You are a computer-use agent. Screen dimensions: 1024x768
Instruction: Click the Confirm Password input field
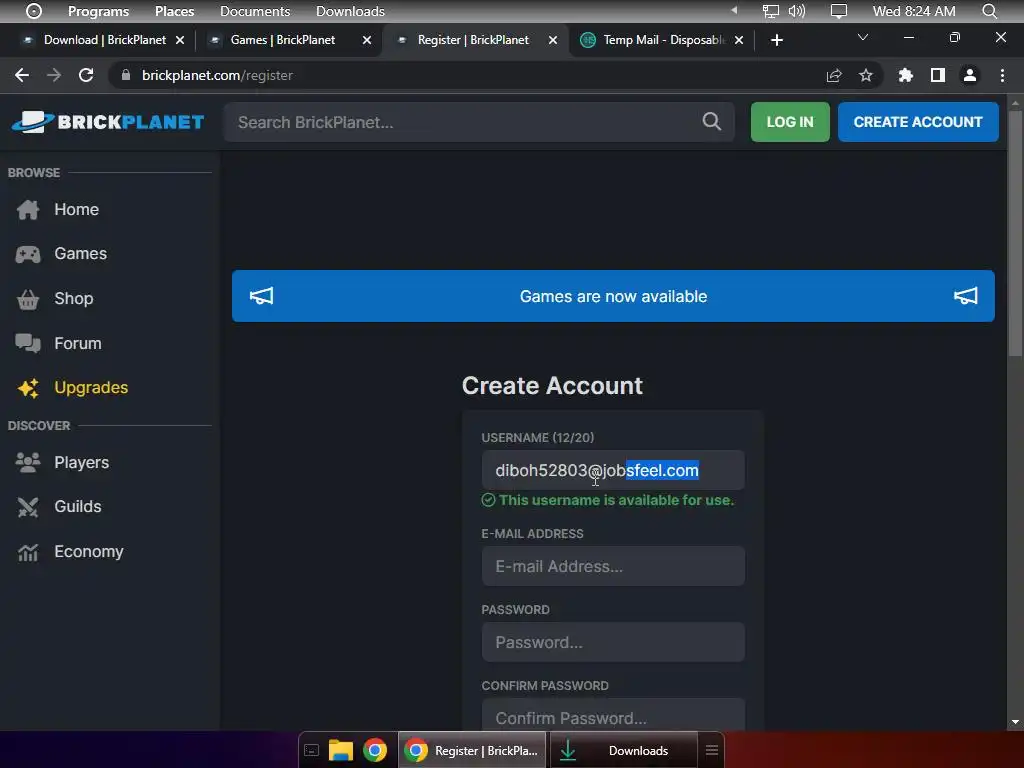613,716
